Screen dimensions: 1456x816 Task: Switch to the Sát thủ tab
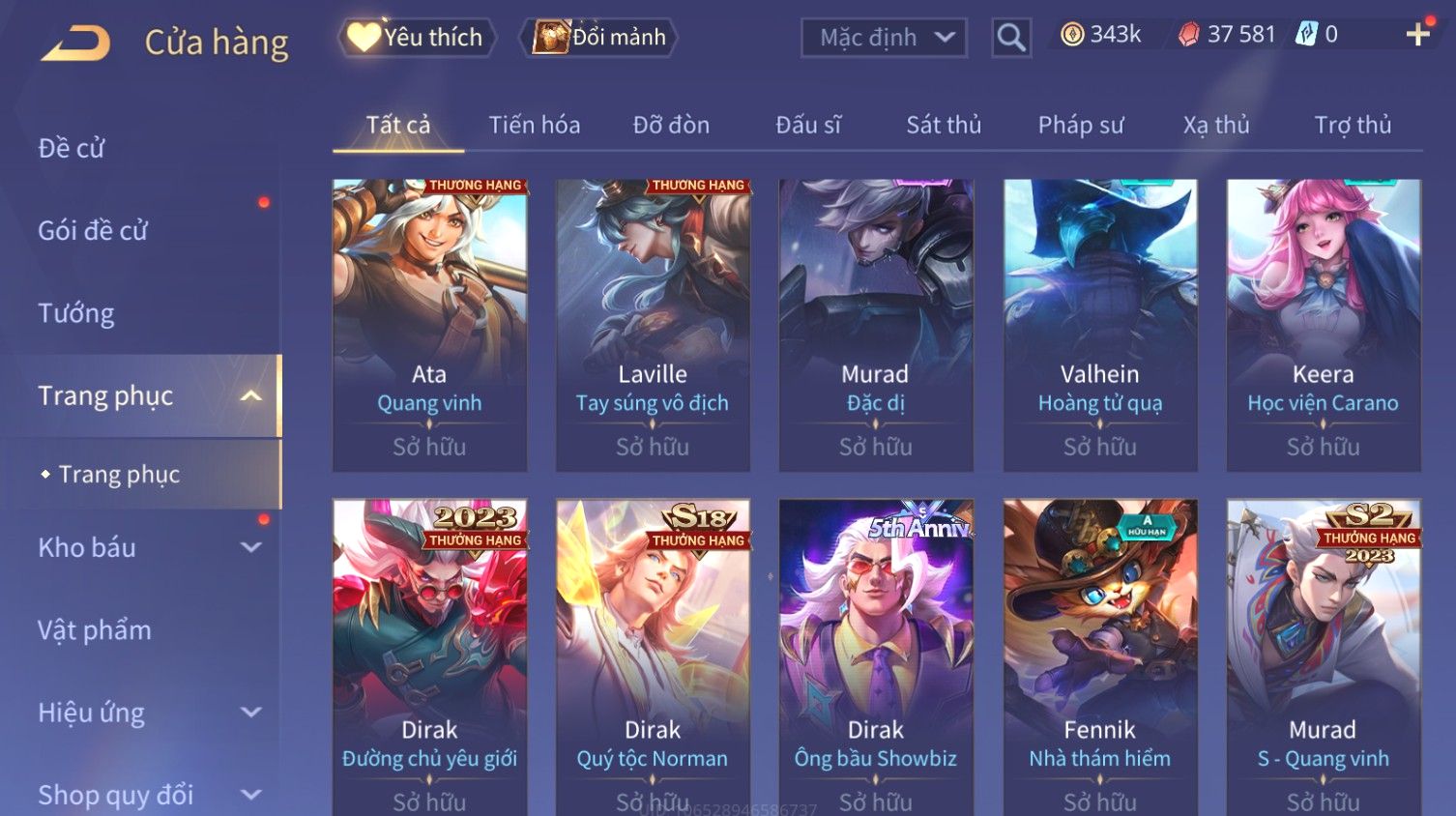944,125
